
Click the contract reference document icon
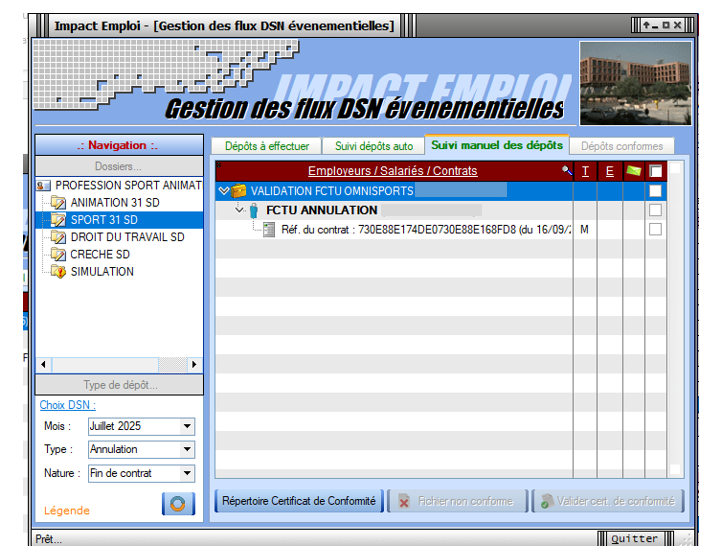pyautogui.click(x=269, y=230)
